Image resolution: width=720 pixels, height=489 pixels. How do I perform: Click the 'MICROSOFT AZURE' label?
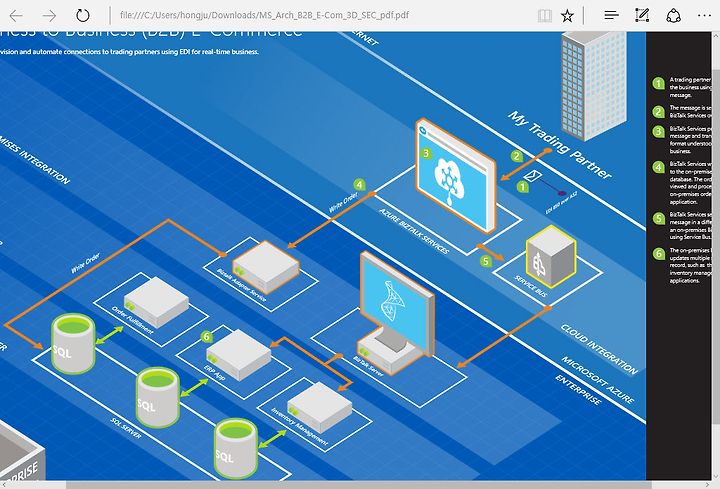click(x=597, y=380)
